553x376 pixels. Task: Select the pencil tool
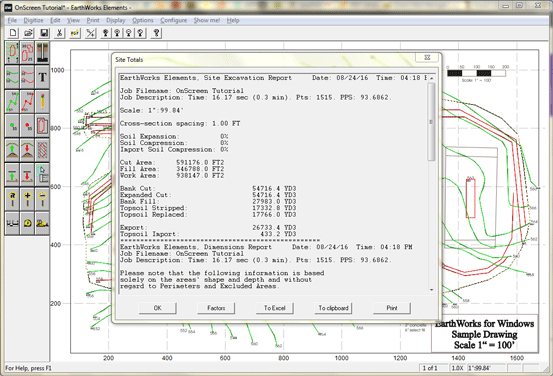coord(42,102)
